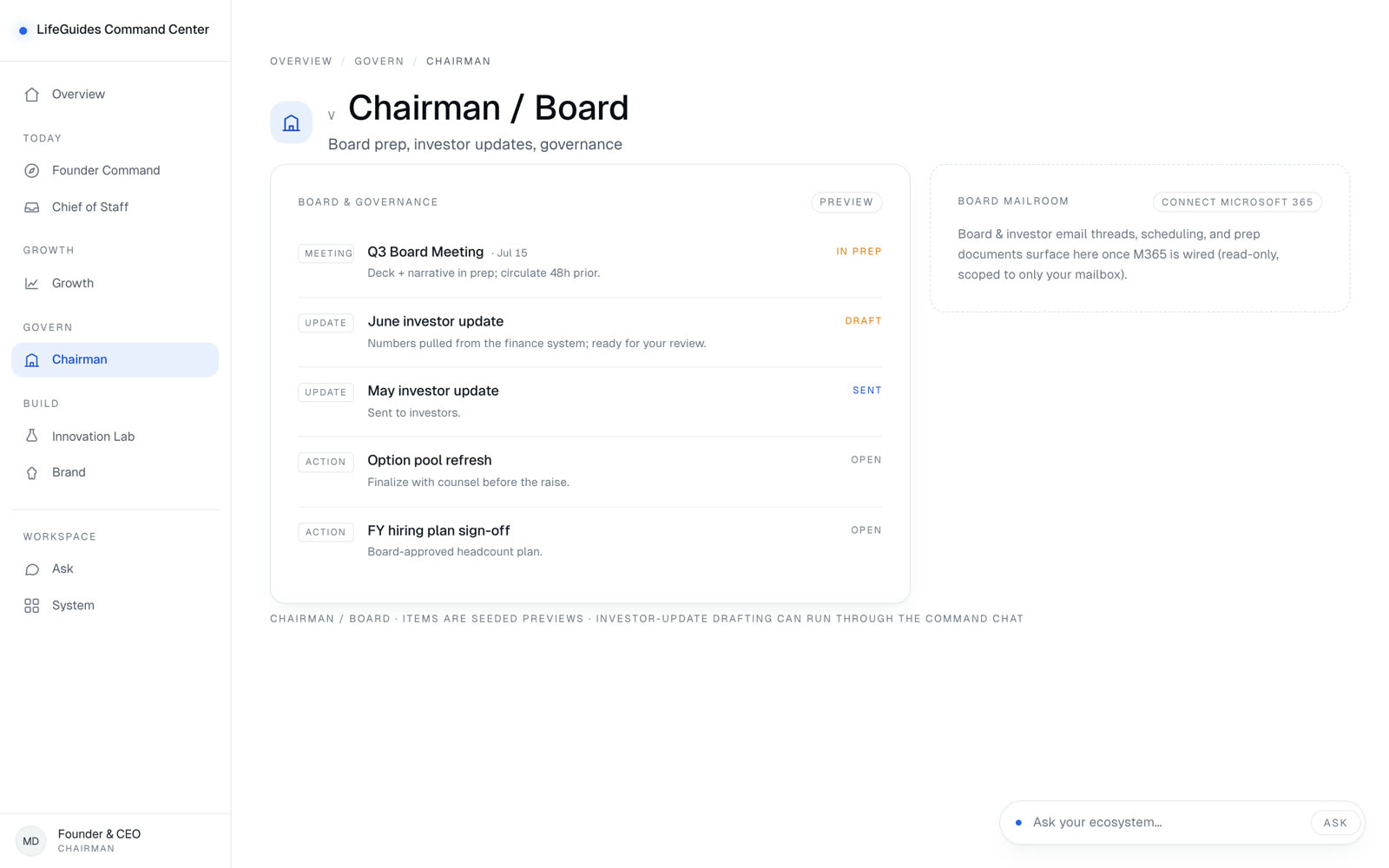
Task: Click the large Chairman page header icon
Action: [292, 122]
